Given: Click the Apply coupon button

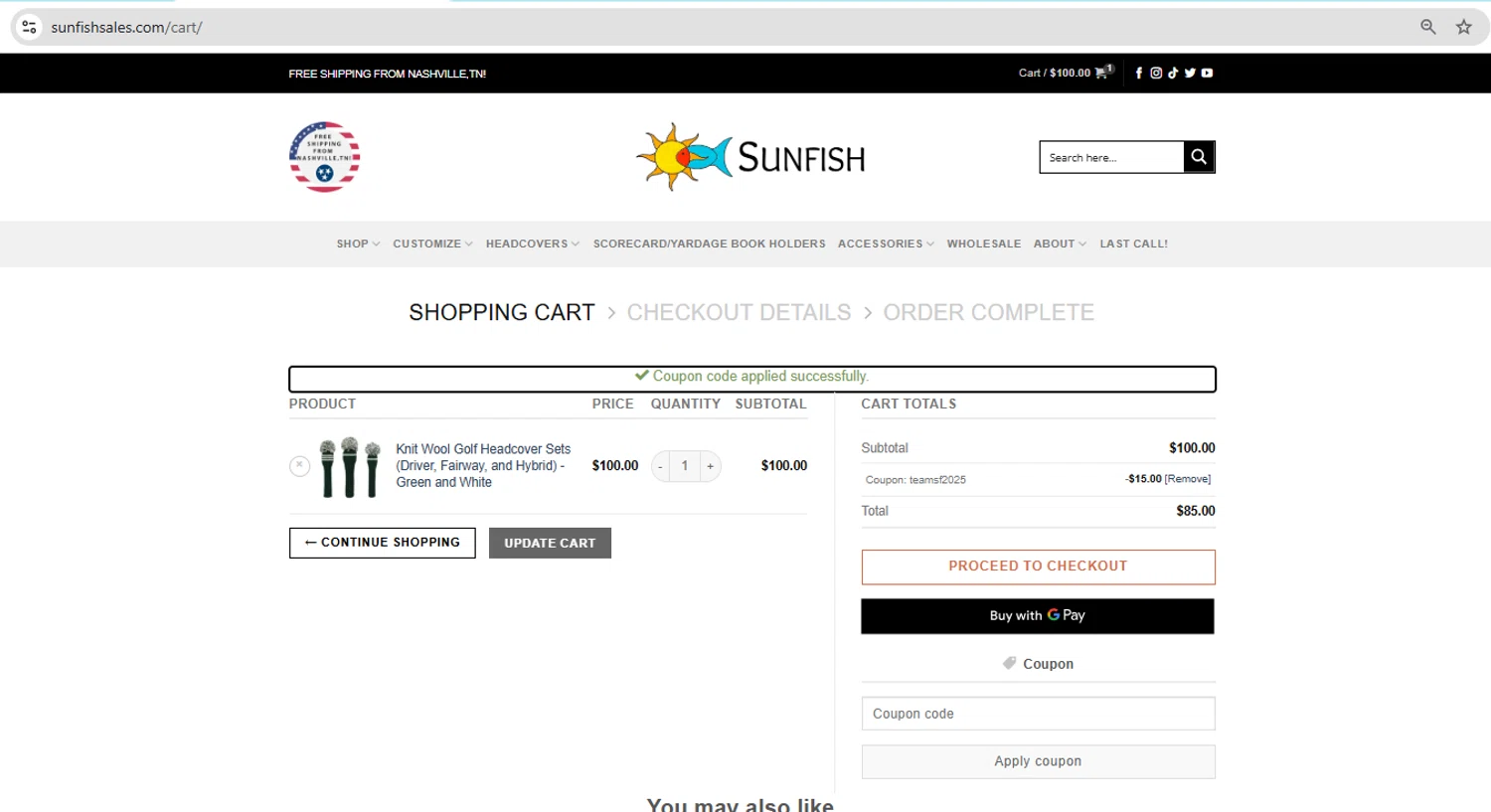Looking at the screenshot, I should [x=1038, y=761].
